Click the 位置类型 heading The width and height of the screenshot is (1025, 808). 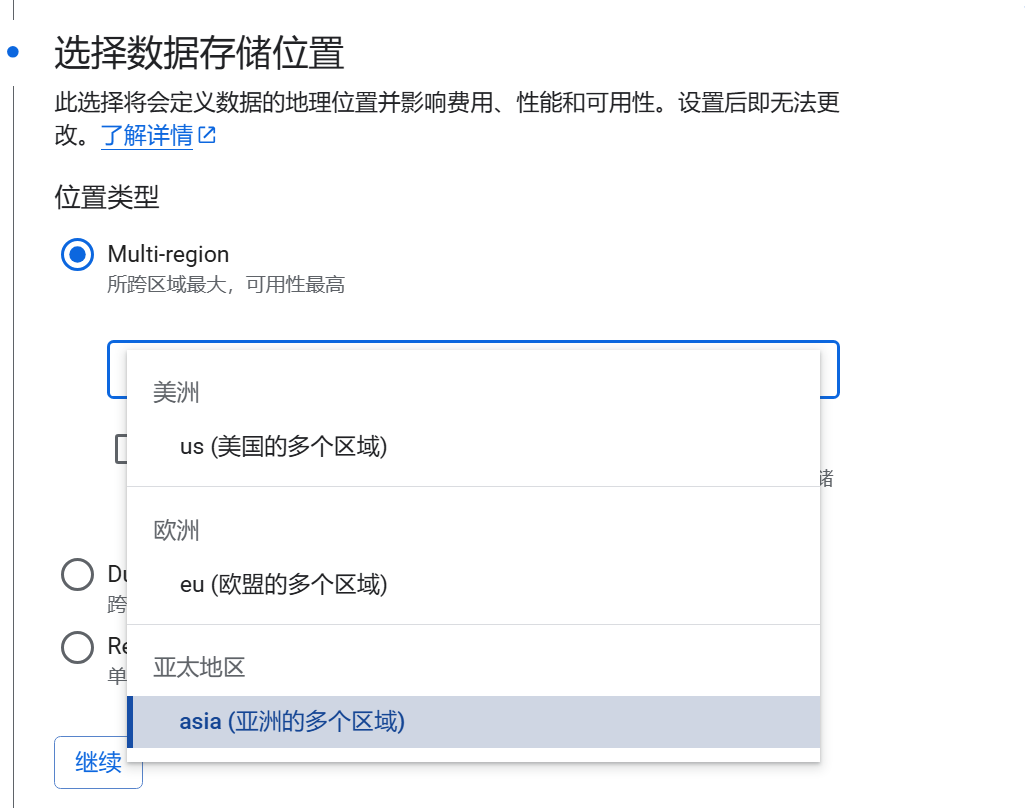pyautogui.click(x=107, y=197)
